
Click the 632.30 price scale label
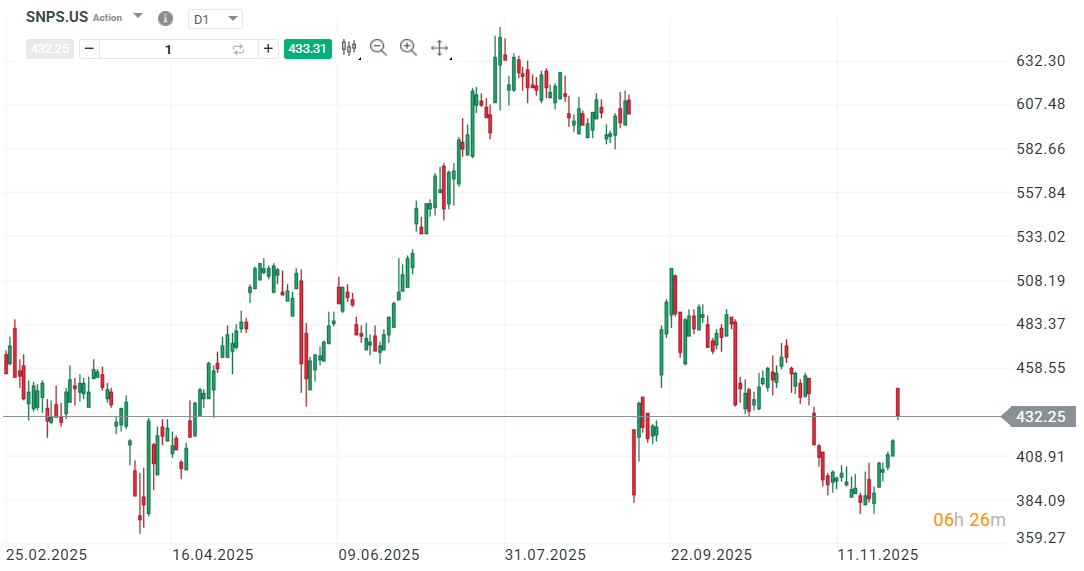[1040, 61]
